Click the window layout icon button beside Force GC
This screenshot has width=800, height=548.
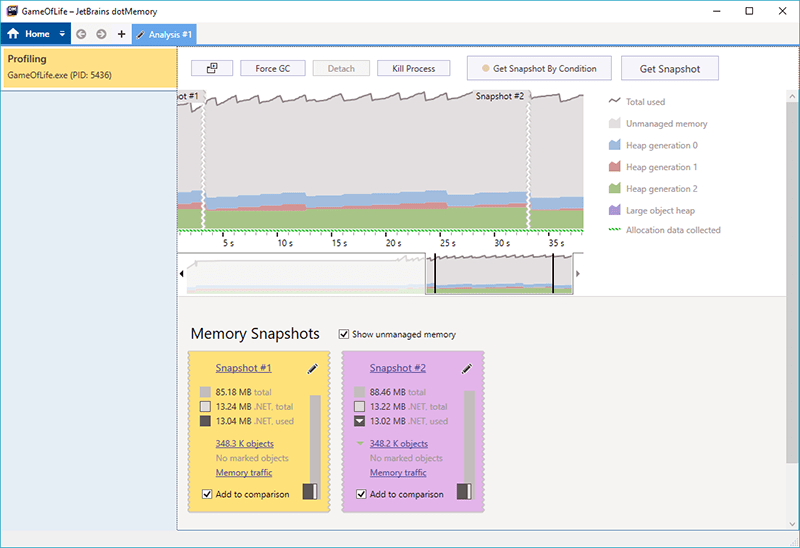pos(212,68)
